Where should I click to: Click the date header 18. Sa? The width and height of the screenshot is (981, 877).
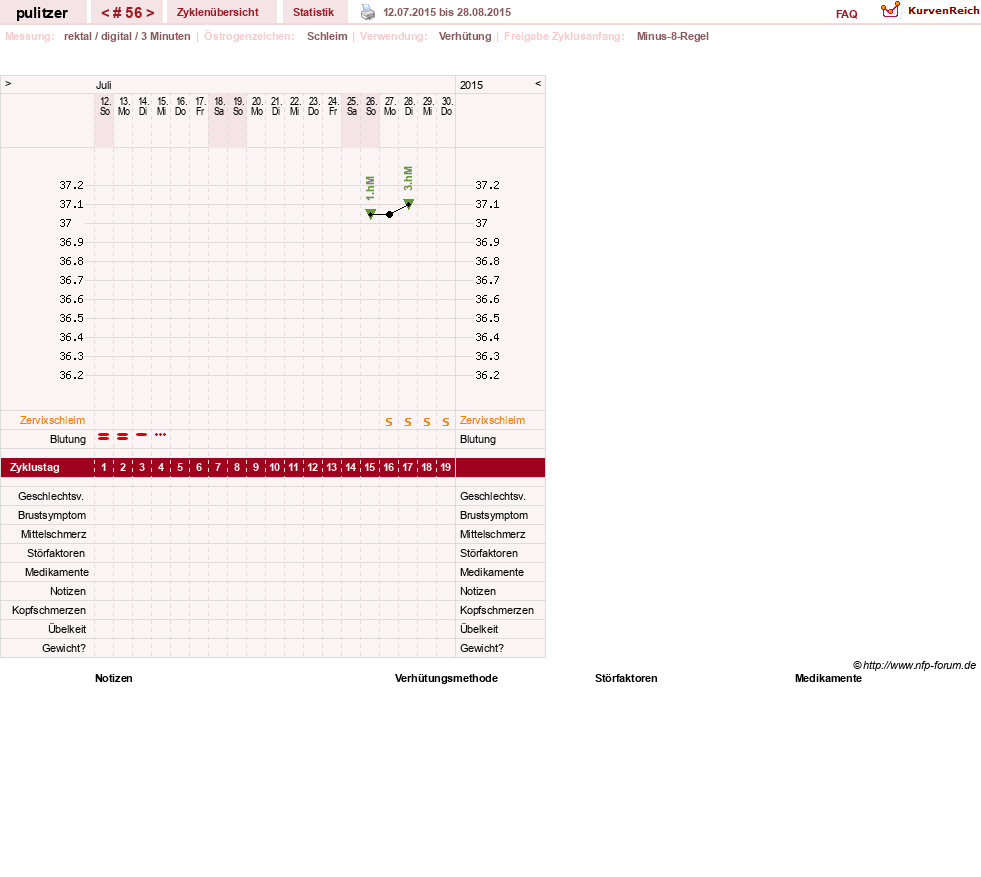click(x=219, y=106)
